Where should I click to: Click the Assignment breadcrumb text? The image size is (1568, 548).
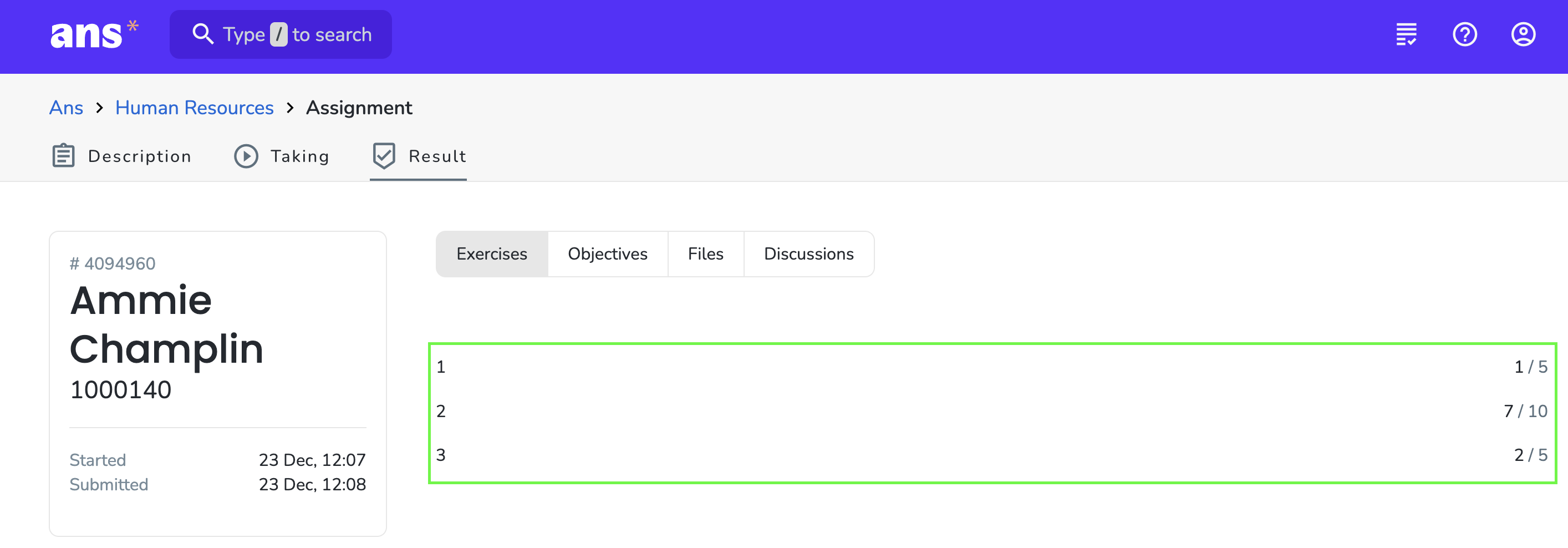point(359,108)
